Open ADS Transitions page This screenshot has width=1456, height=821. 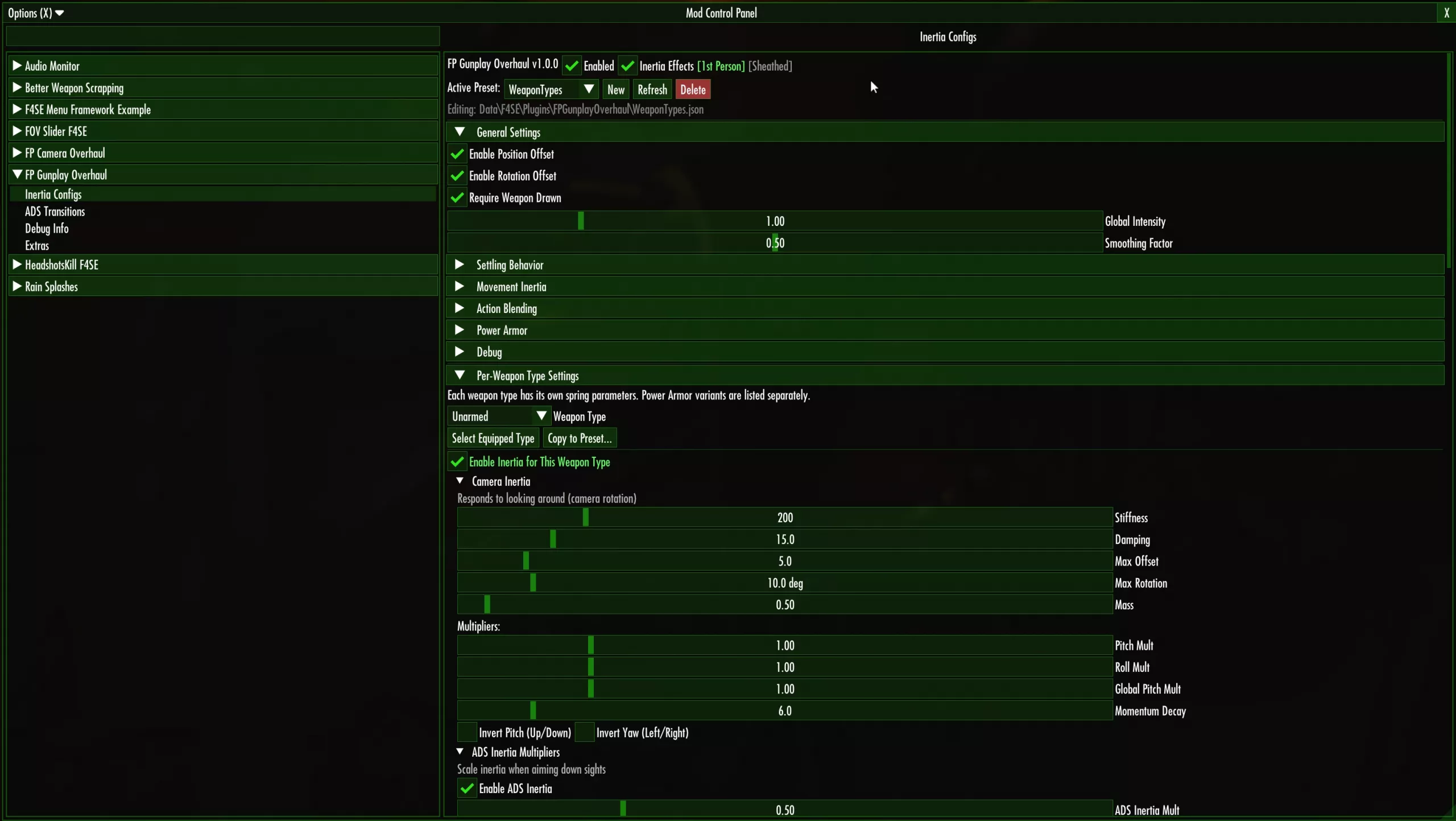coord(55,212)
